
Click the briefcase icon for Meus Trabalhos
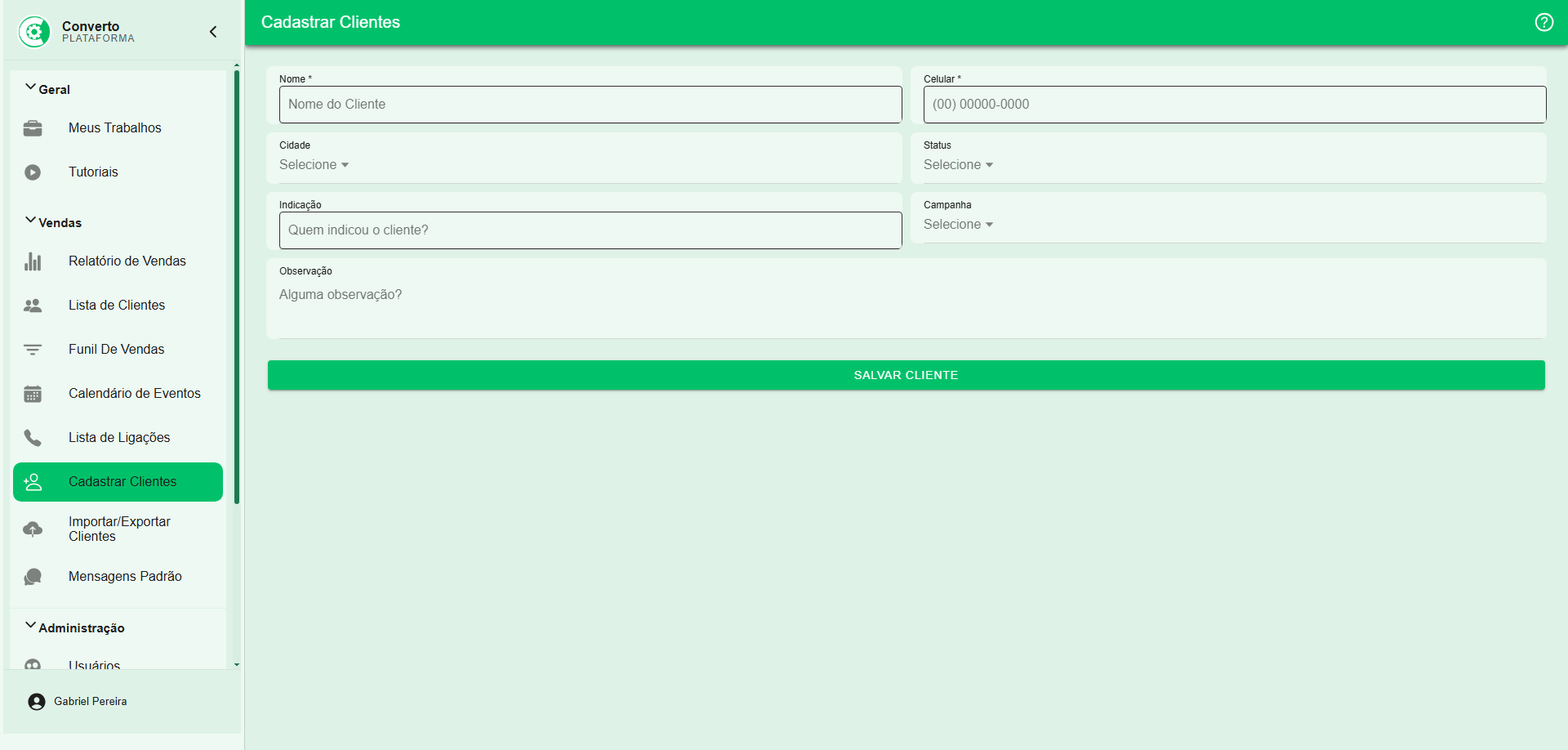33,128
